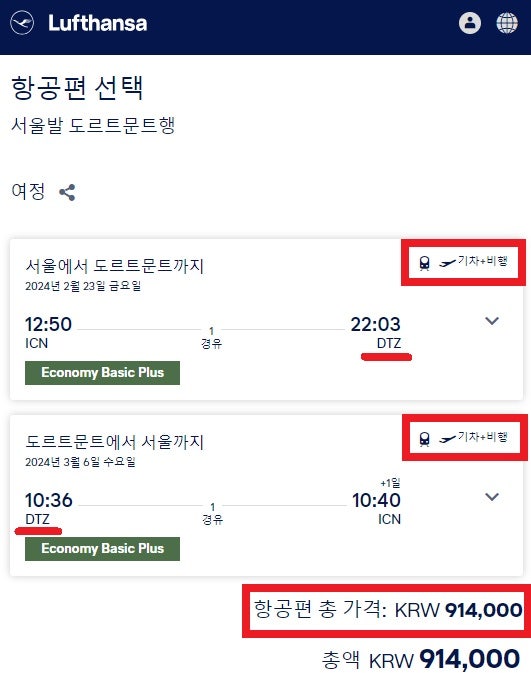Click the Lufthansa crane logo icon
The width and height of the screenshot is (531, 673).
click(22, 23)
